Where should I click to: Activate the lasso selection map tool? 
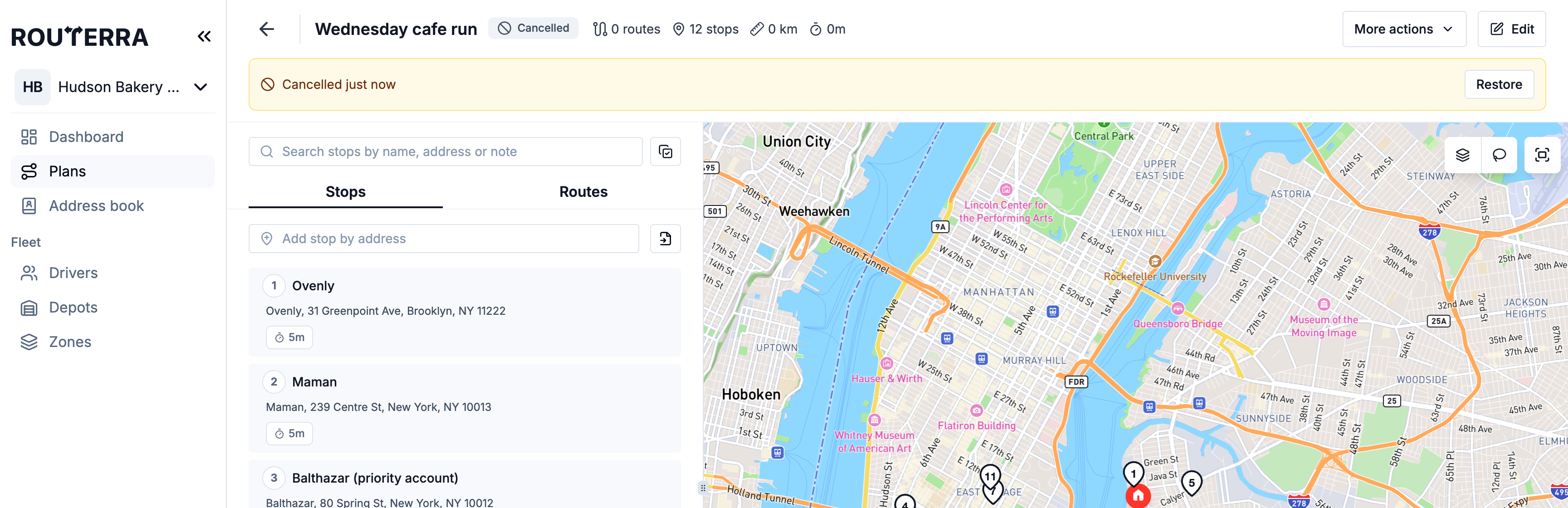click(x=1499, y=155)
